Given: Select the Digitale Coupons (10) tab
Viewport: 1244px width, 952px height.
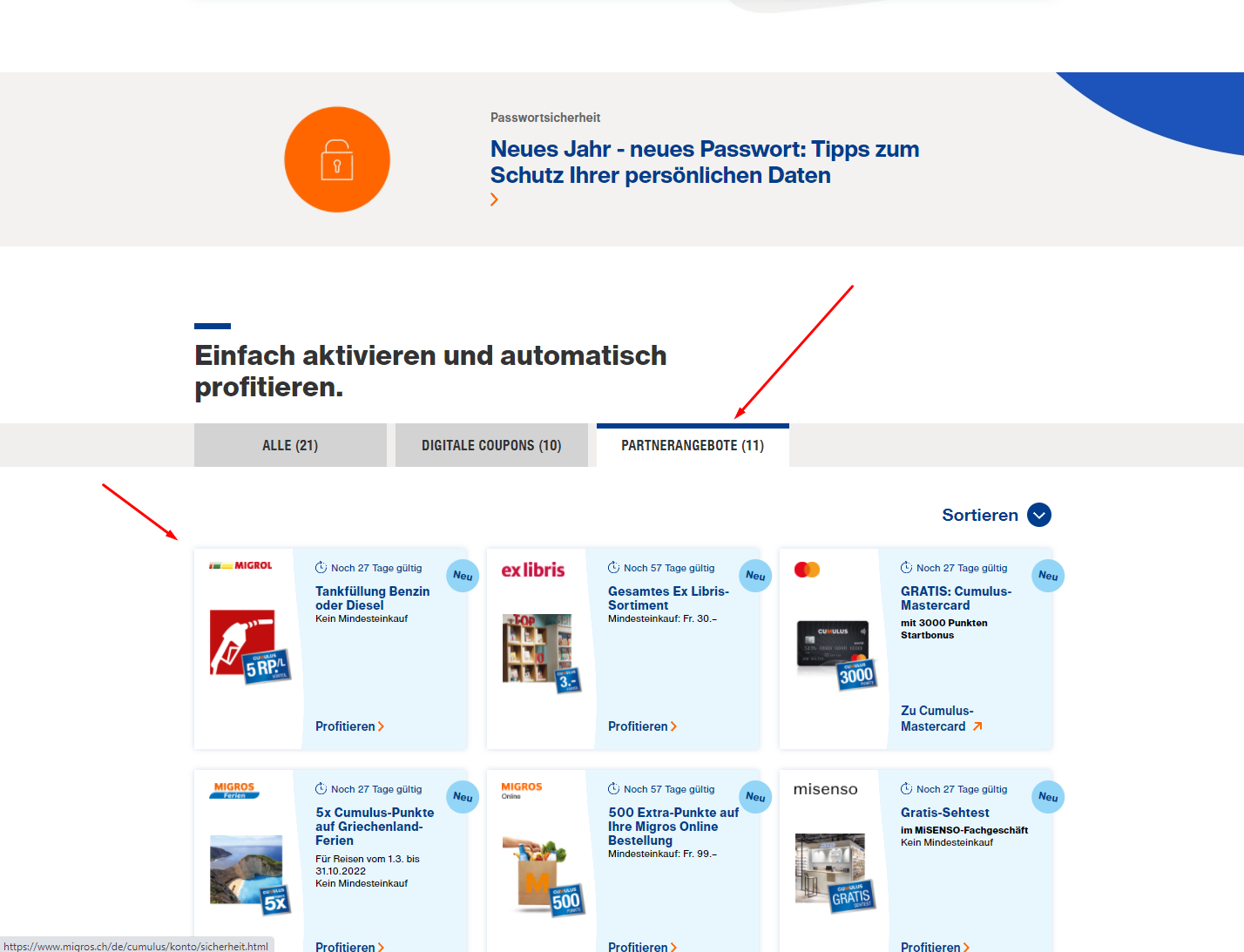Looking at the screenshot, I should point(491,445).
